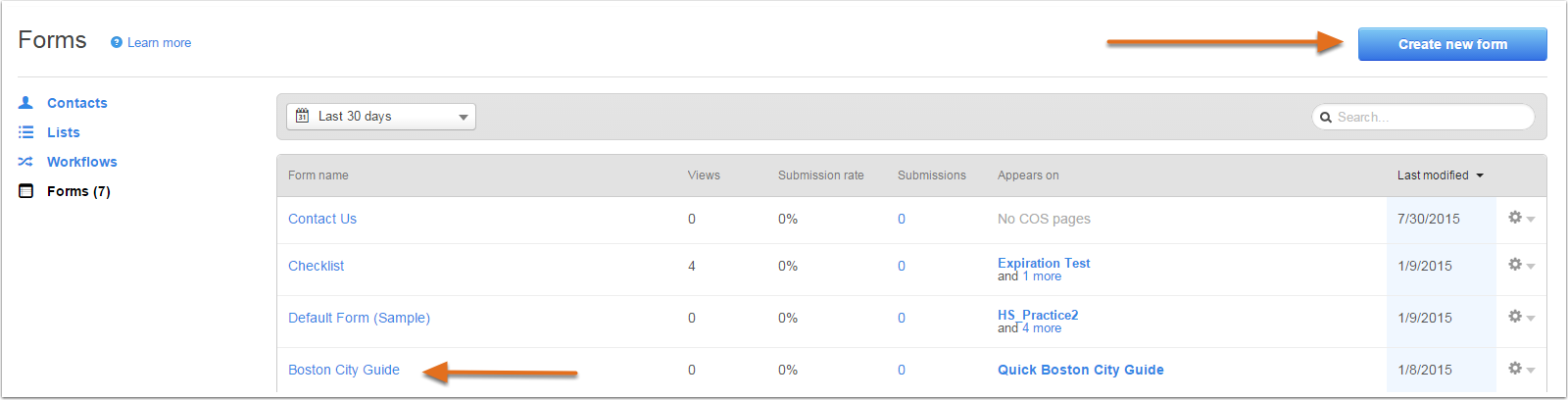This screenshot has width=1568, height=400.
Task: Click the Expiration Test page link
Action: (x=1044, y=263)
